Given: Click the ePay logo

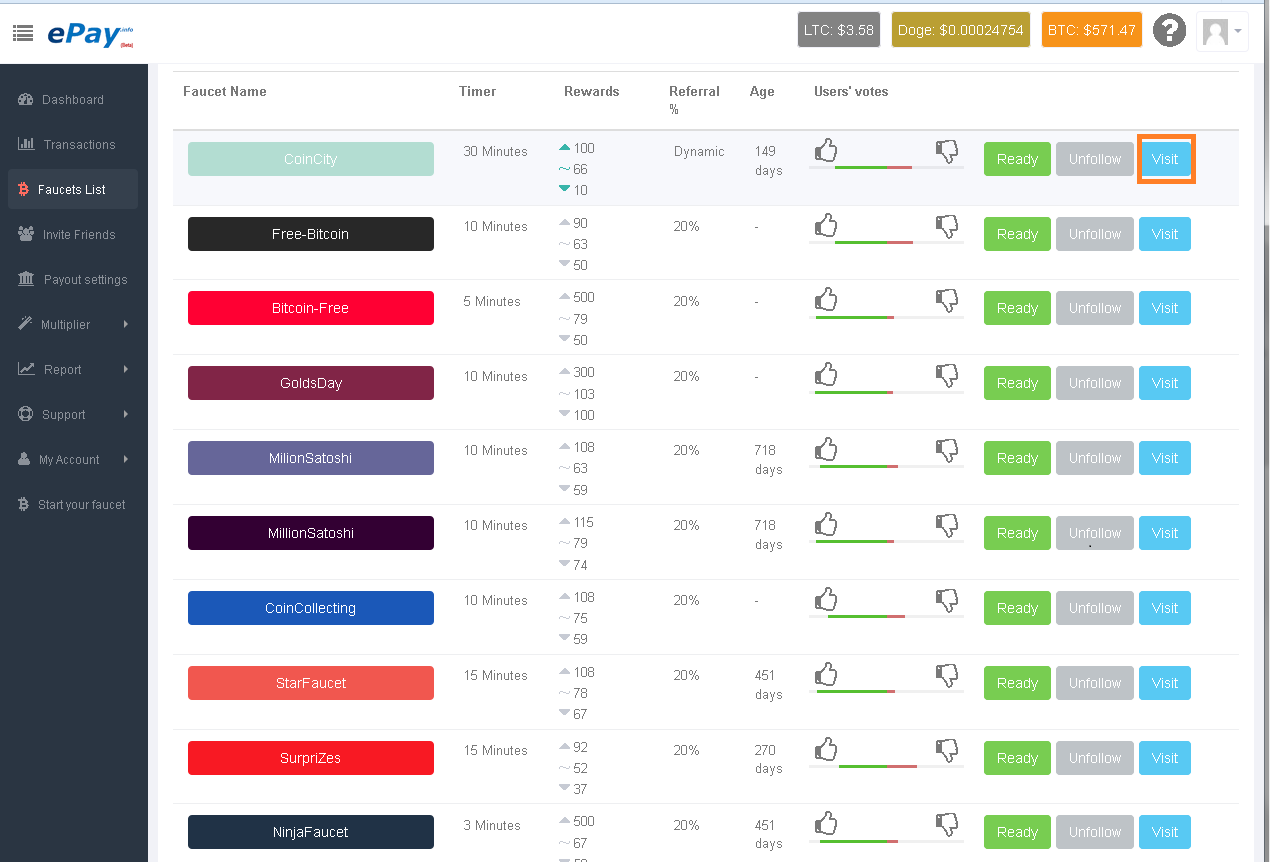Looking at the screenshot, I should [90, 33].
